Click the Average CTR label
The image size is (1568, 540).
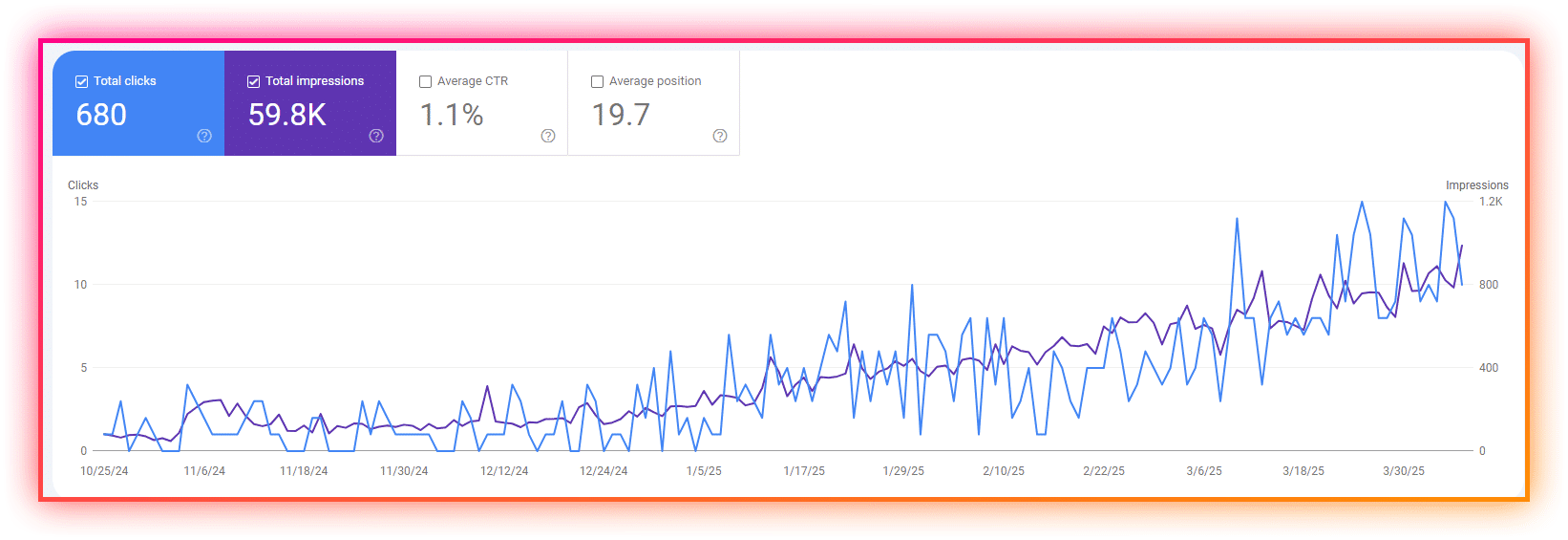pos(473,81)
